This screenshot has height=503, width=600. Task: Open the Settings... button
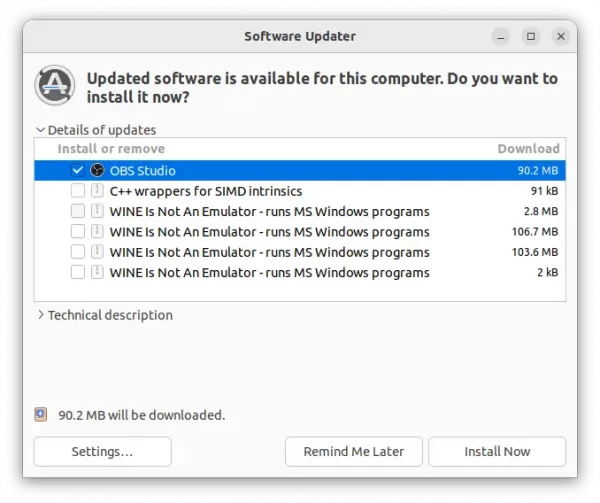tap(102, 452)
